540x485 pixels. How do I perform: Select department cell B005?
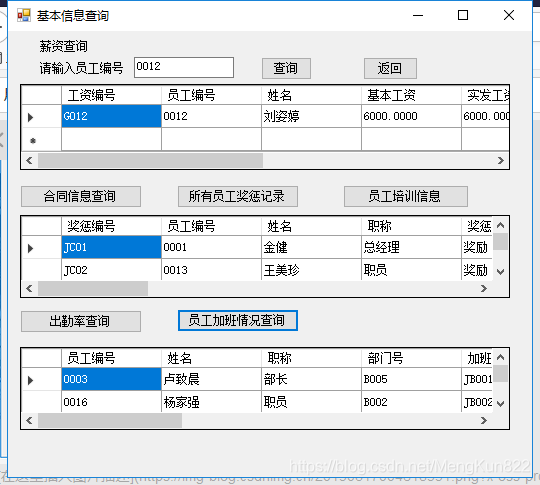[x=411, y=379]
